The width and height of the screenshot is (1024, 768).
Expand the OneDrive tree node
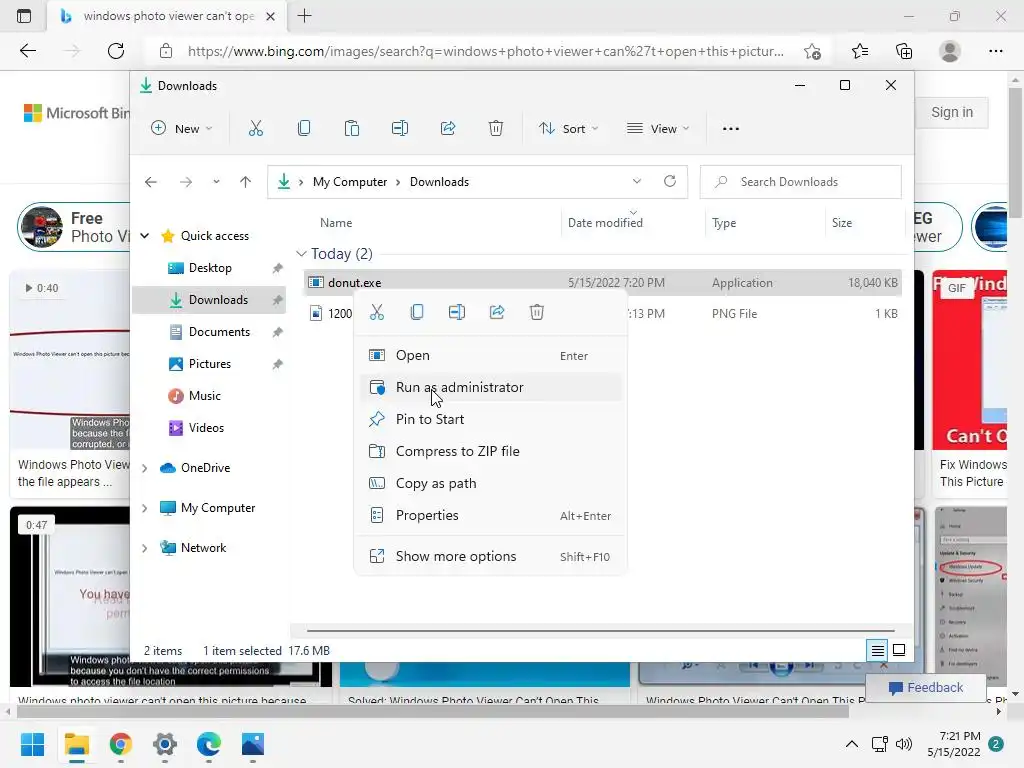[x=145, y=468]
